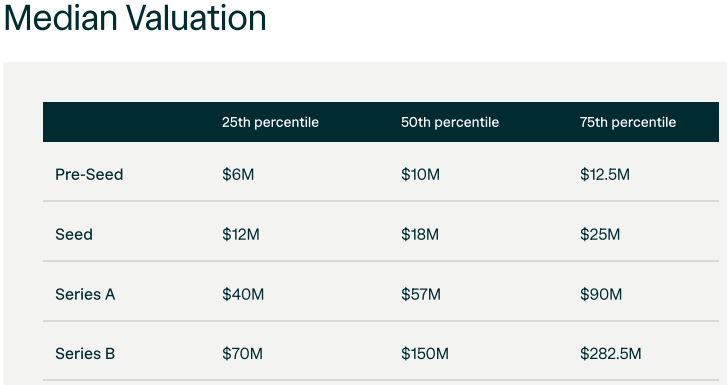Select the $57M Series A cell
727x385 pixels.
421,294
